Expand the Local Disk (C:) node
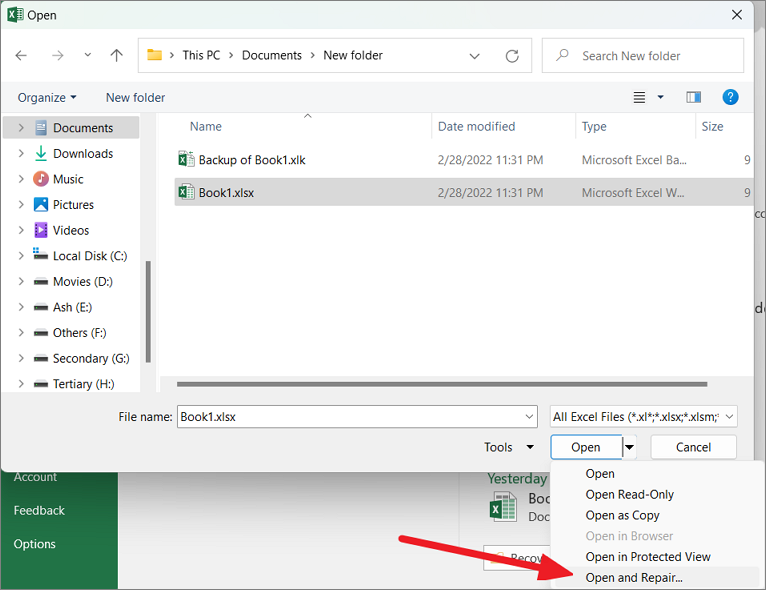 pyautogui.click(x=21, y=256)
